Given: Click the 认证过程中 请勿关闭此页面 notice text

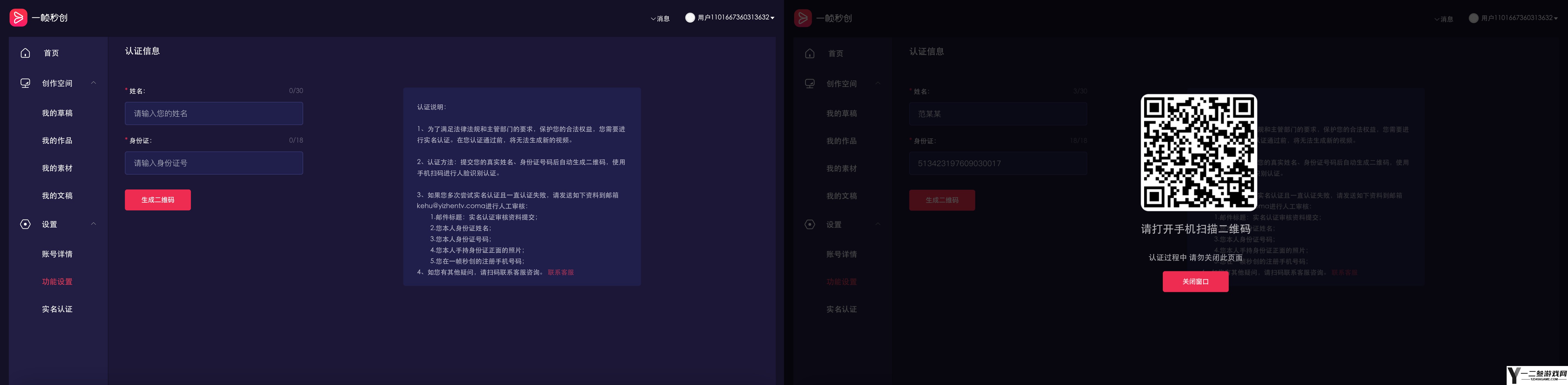Looking at the screenshot, I should point(1196,258).
